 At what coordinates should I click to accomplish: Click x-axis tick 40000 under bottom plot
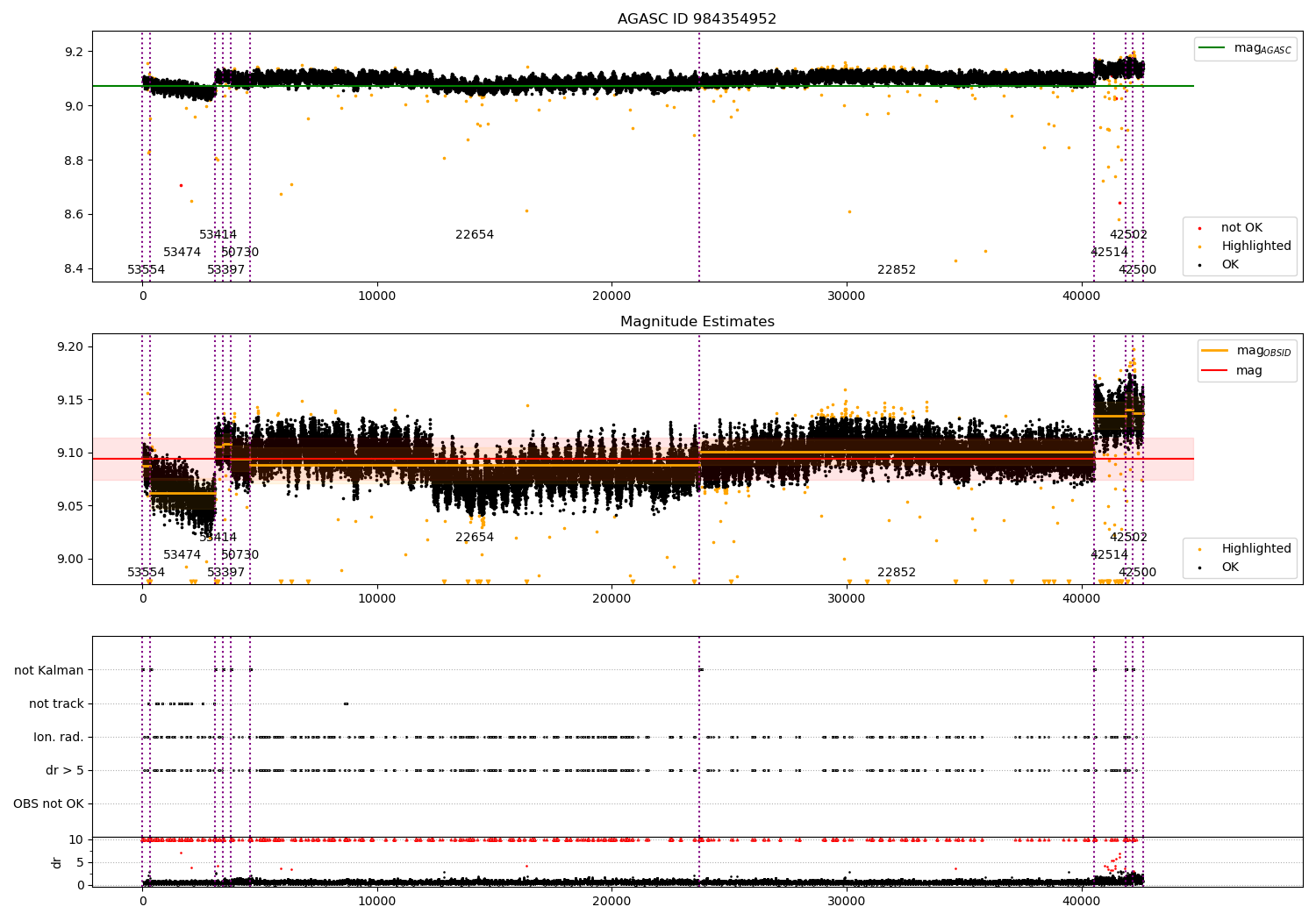(1081, 902)
